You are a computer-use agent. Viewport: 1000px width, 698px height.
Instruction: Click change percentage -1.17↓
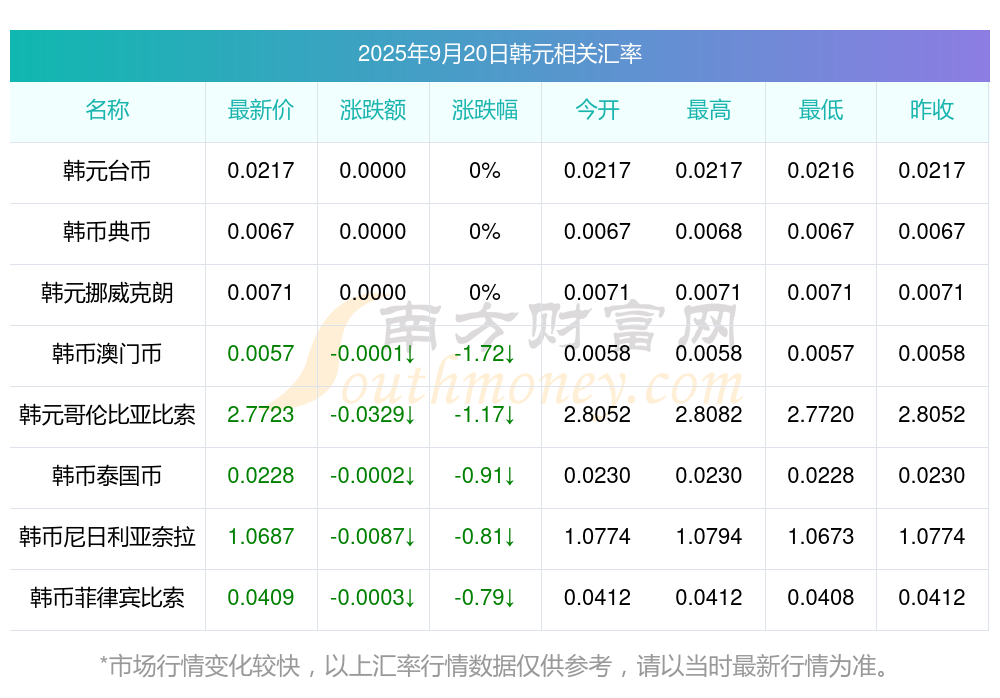click(x=485, y=415)
